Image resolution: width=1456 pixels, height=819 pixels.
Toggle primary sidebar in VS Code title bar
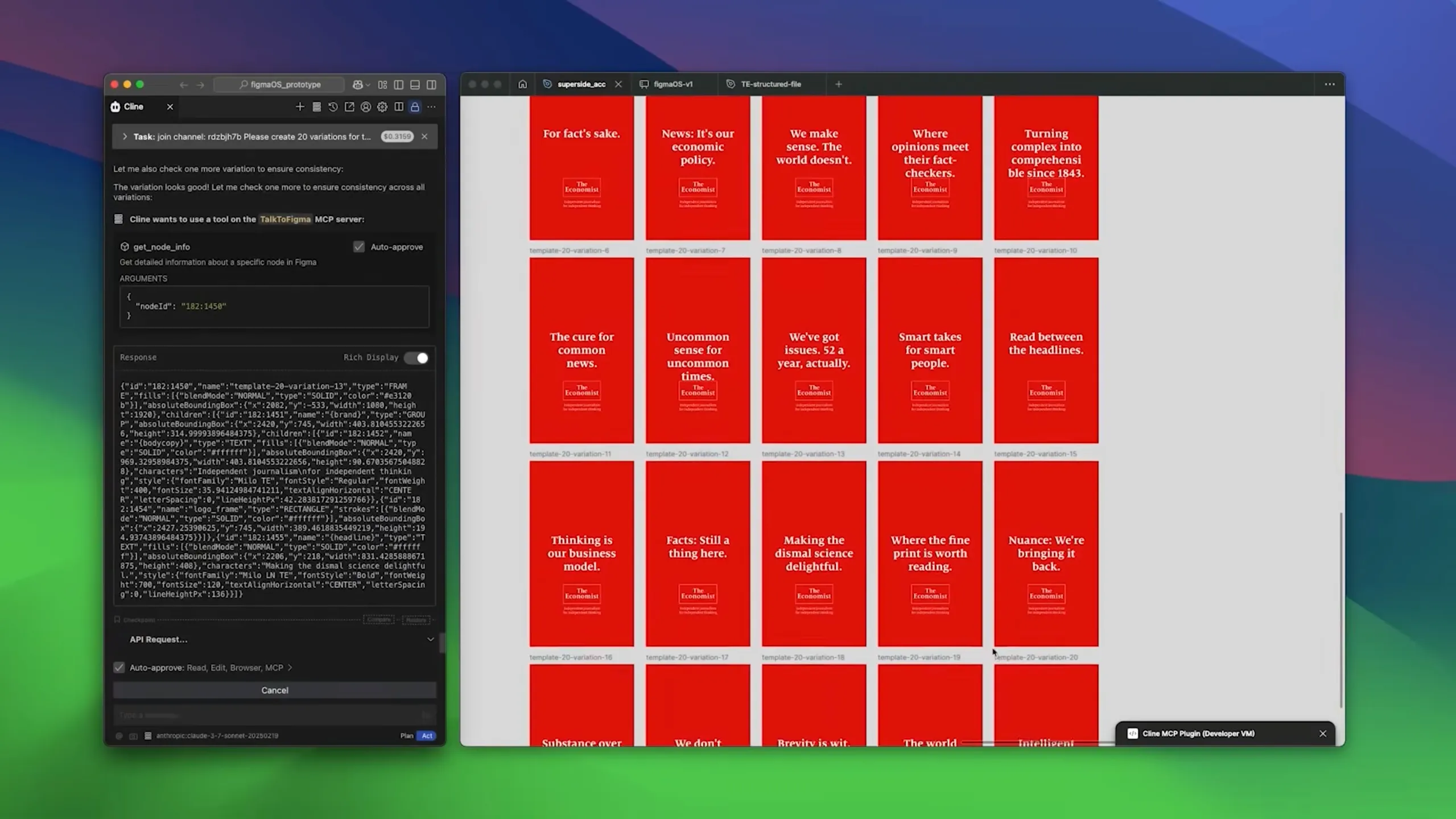click(x=399, y=84)
